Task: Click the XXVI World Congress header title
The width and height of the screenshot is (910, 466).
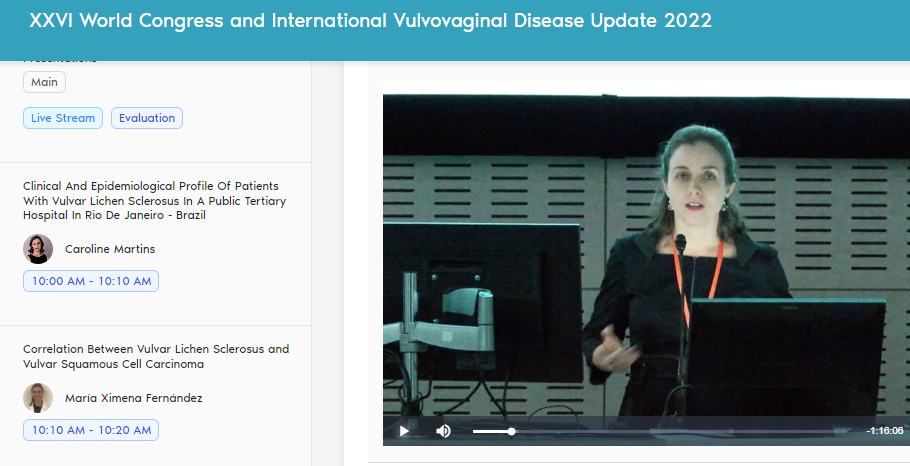Action: tap(370, 21)
